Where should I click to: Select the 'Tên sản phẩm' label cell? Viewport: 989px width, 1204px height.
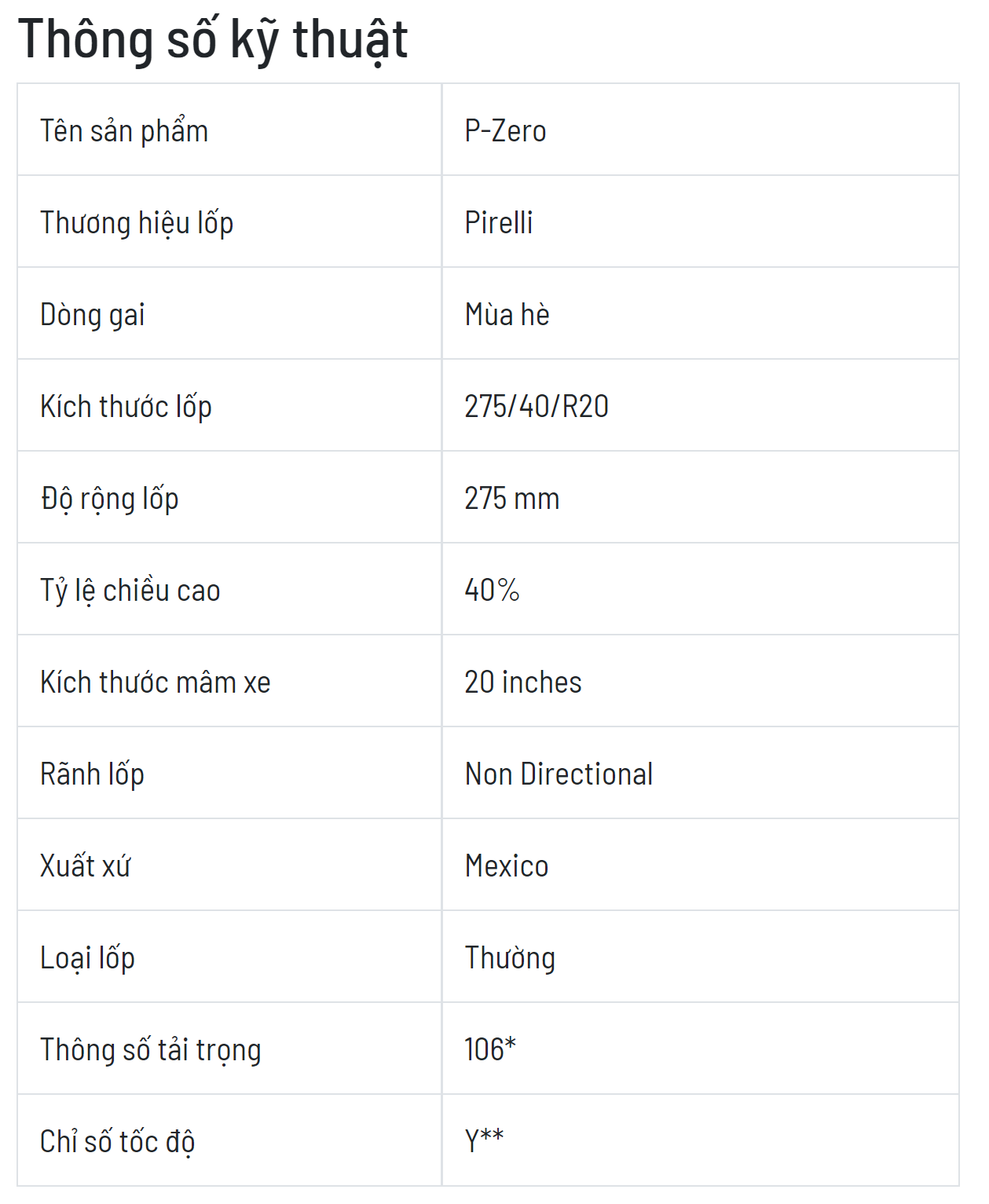(x=229, y=130)
